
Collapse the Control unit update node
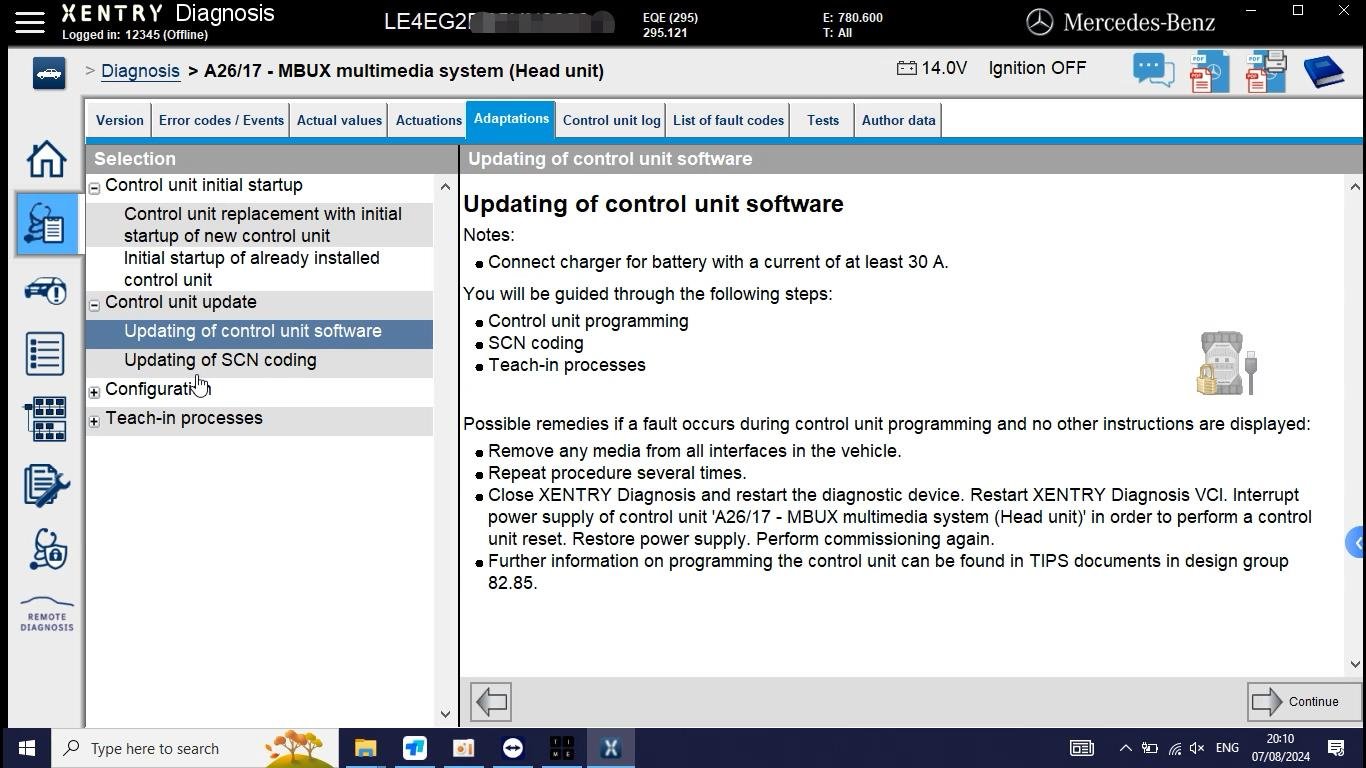click(94, 304)
